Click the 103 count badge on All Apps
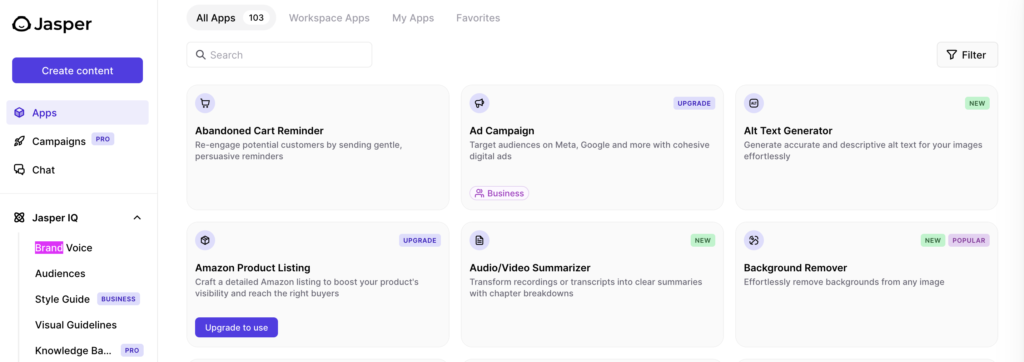 coord(256,18)
